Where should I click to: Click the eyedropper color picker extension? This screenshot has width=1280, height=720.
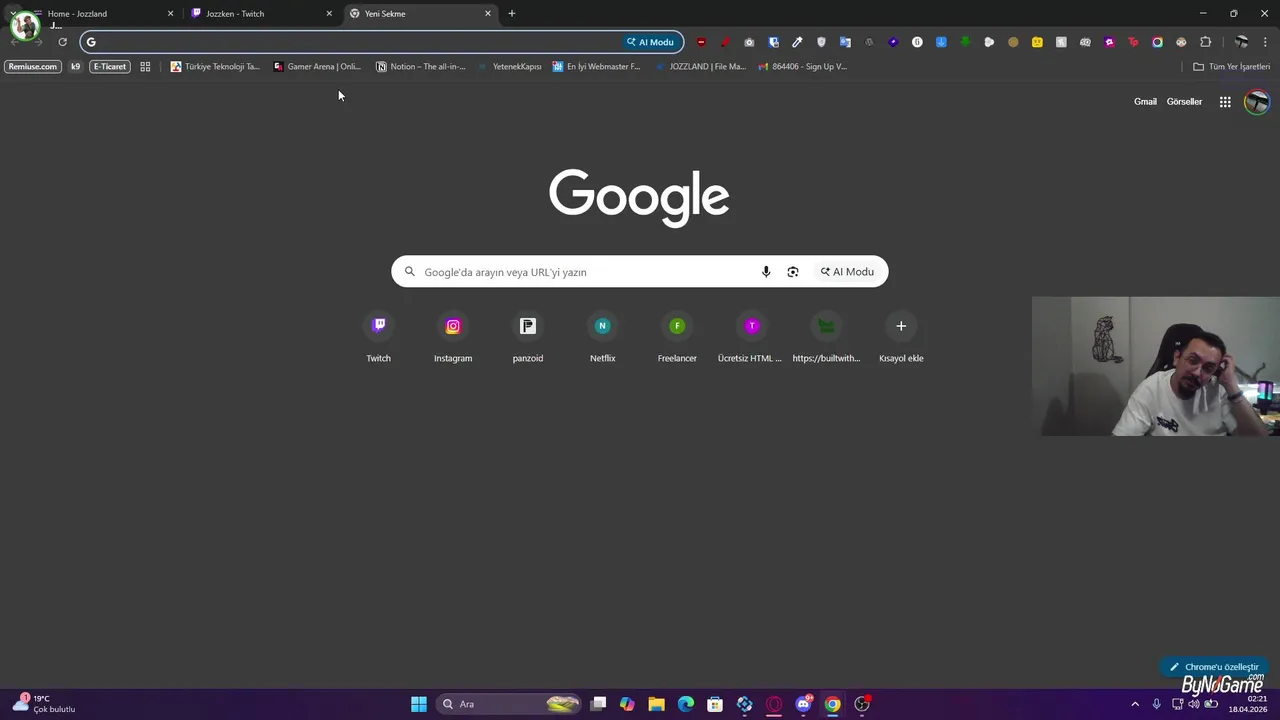click(797, 42)
